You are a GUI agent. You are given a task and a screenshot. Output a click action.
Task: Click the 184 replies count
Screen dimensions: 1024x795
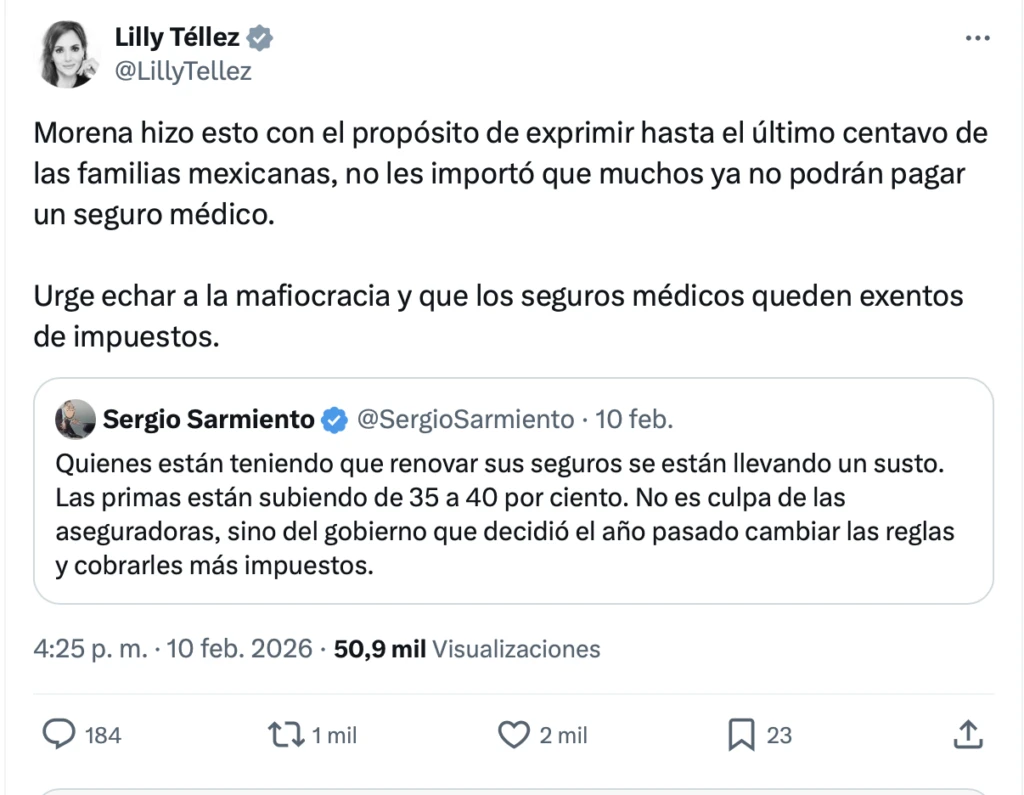103,736
